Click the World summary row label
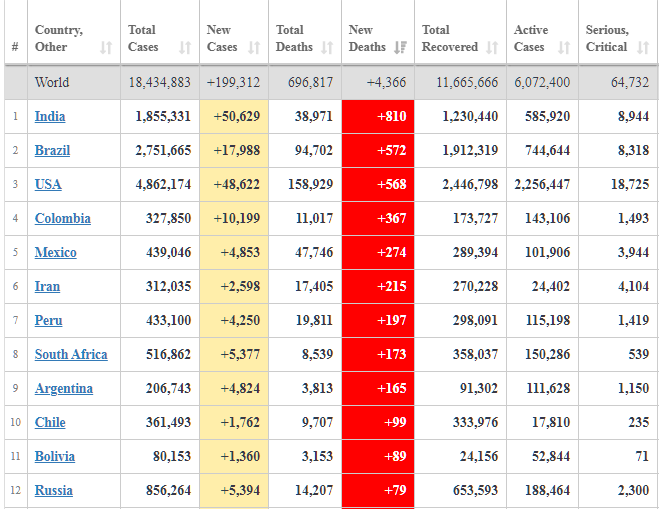 52,83
